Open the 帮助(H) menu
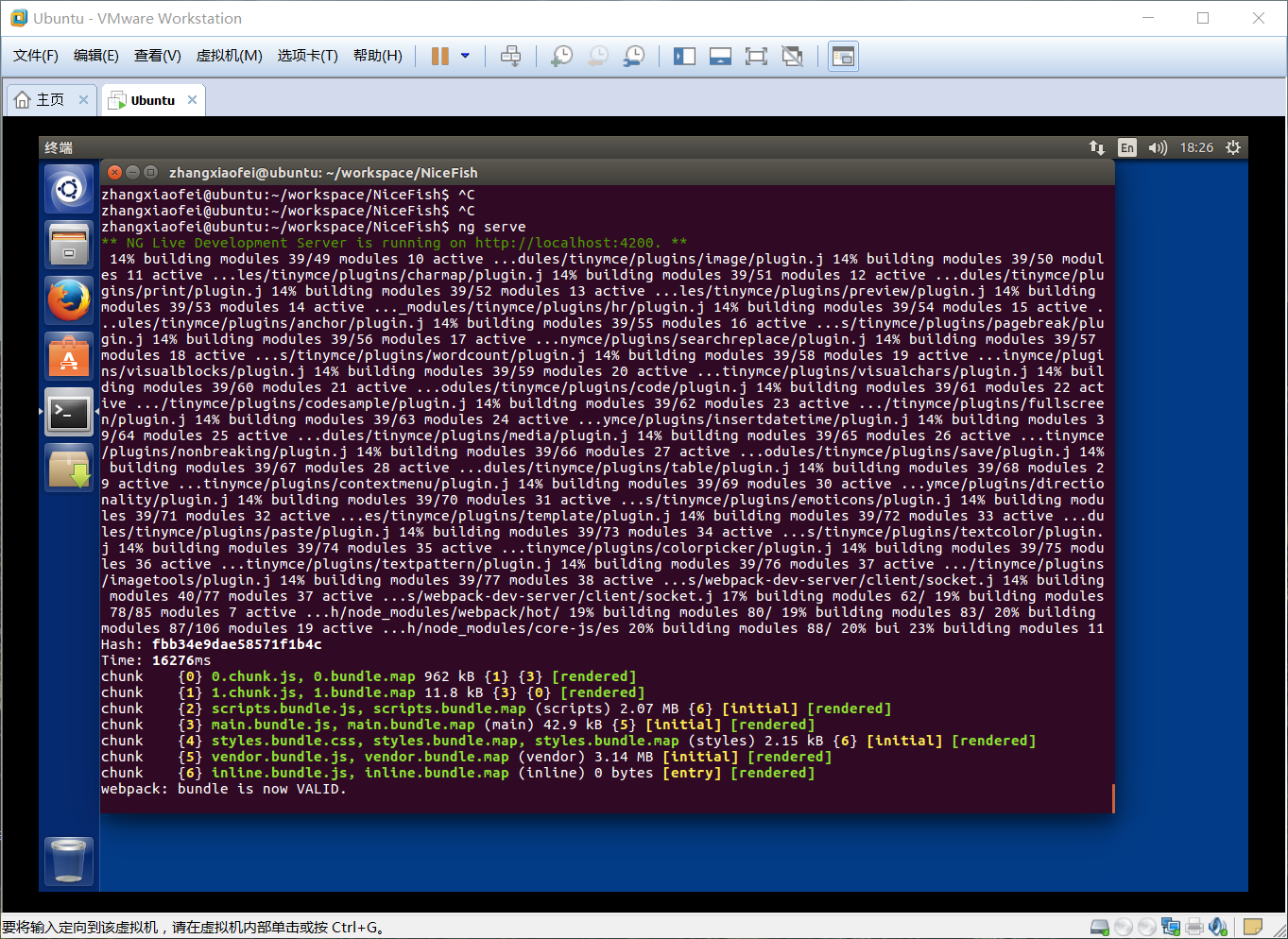1288x939 pixels. pyautogui.click(x=378, y=56)
